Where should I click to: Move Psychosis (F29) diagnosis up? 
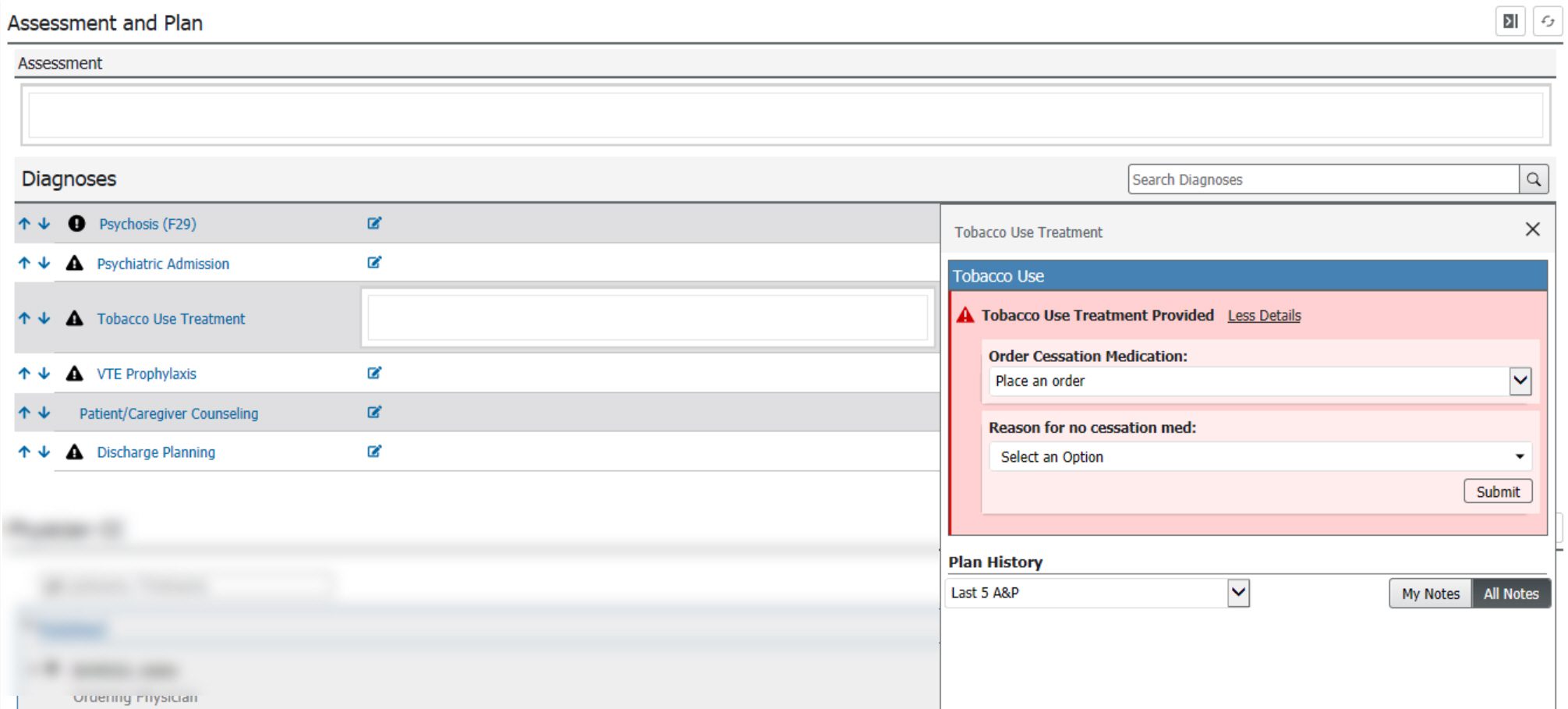pos(24,224)
